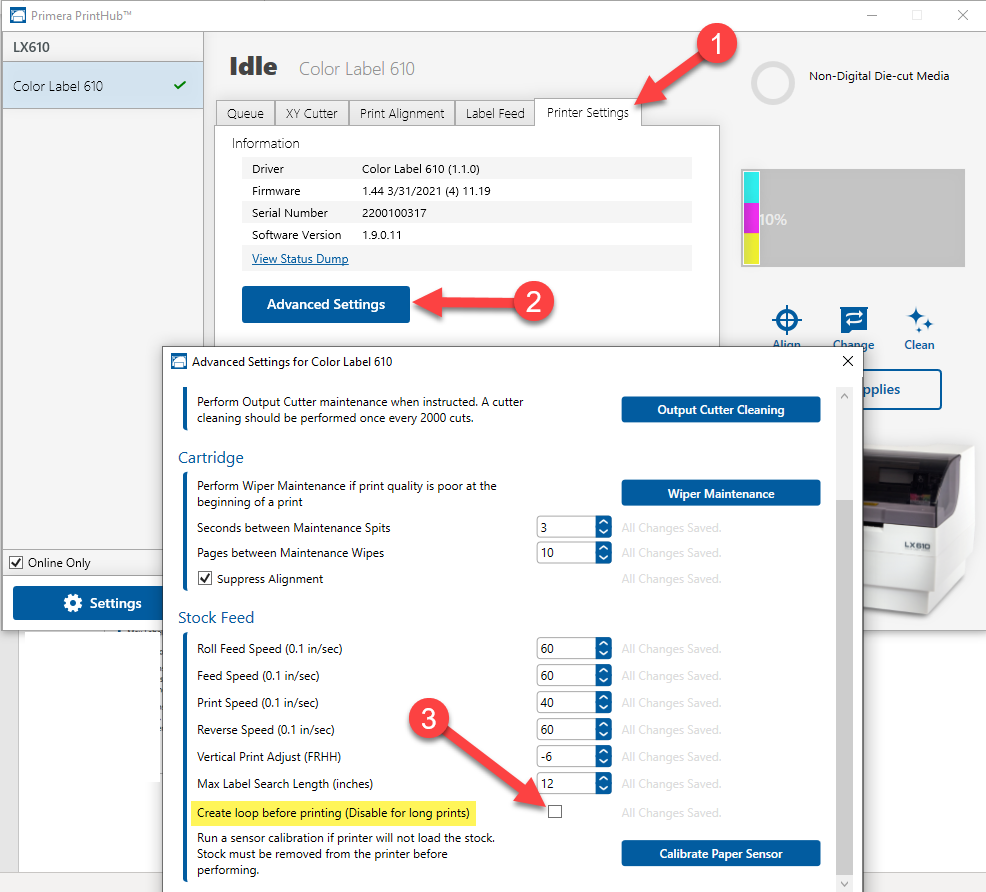
Task: Close the Advanced Settings dialog
Action: tap(848, 361)
